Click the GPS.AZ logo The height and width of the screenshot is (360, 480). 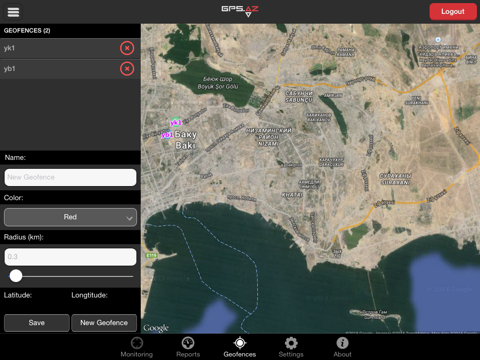click(x=240, y=11)
